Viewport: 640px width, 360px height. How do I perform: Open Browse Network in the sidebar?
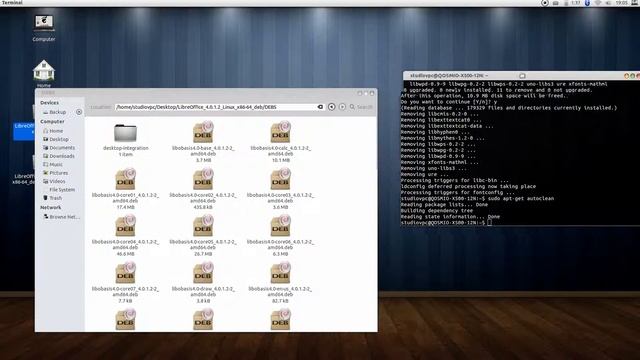62,217
